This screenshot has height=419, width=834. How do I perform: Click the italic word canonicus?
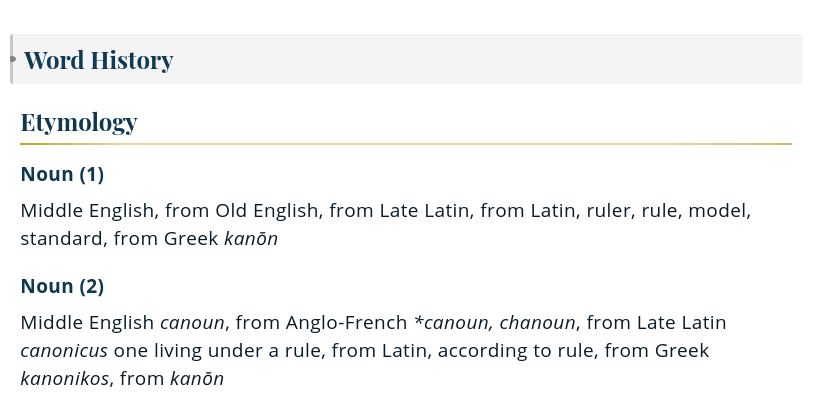tap(64, 351)
